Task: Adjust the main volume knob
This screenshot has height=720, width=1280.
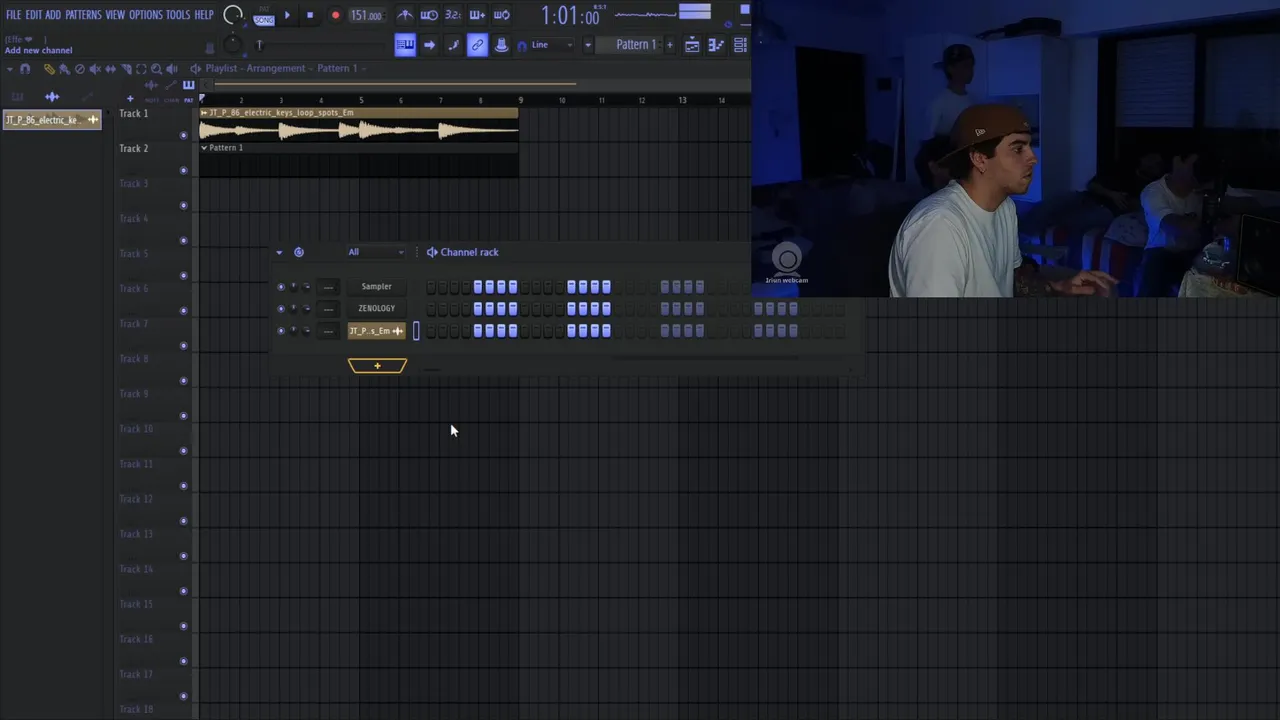Action: pyautogui.click(x=233, y=15)
